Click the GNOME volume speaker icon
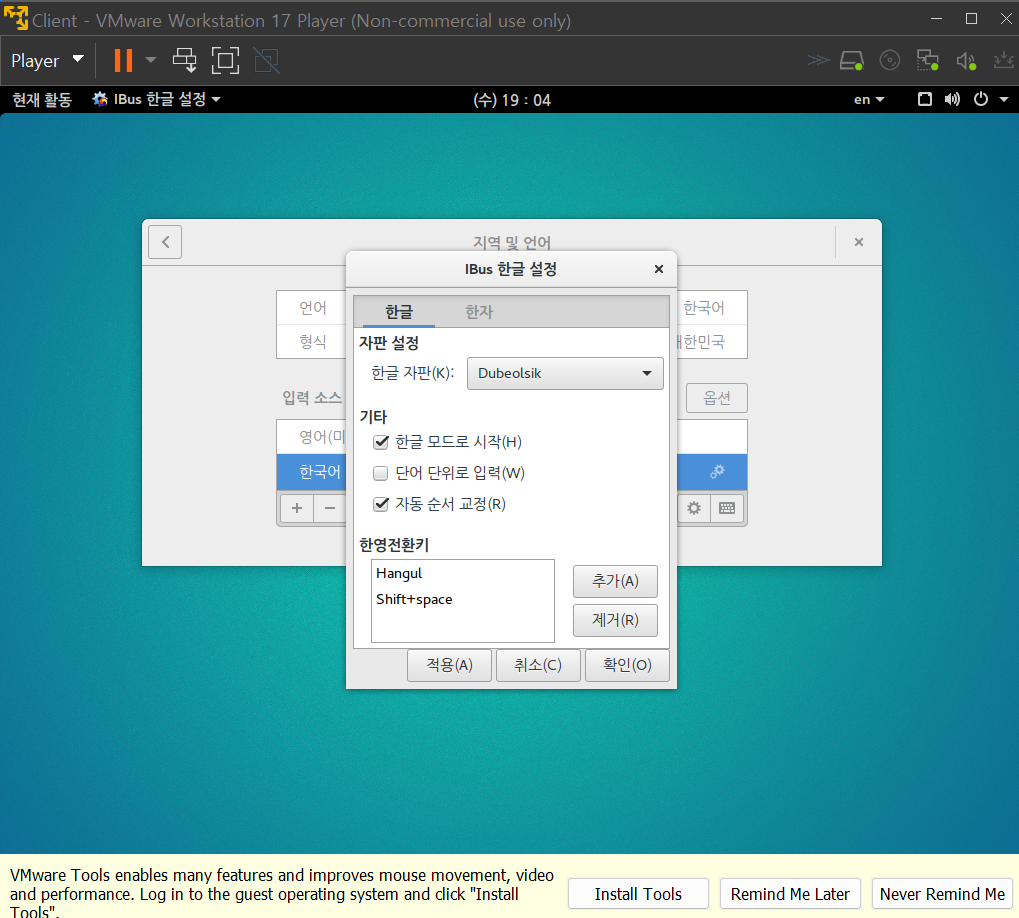 pyautogui.click(x=952, y=99)
